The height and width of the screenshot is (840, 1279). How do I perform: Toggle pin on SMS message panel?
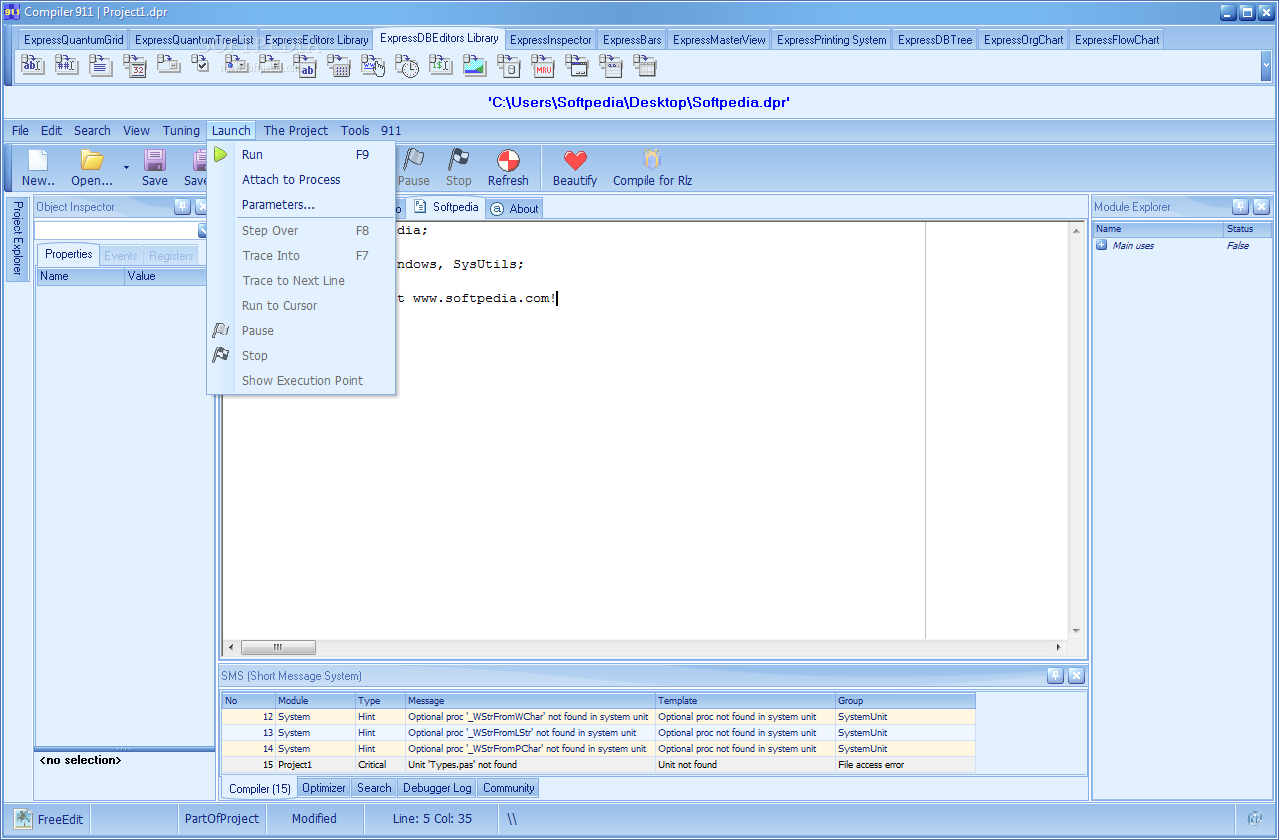point(1055,675)
